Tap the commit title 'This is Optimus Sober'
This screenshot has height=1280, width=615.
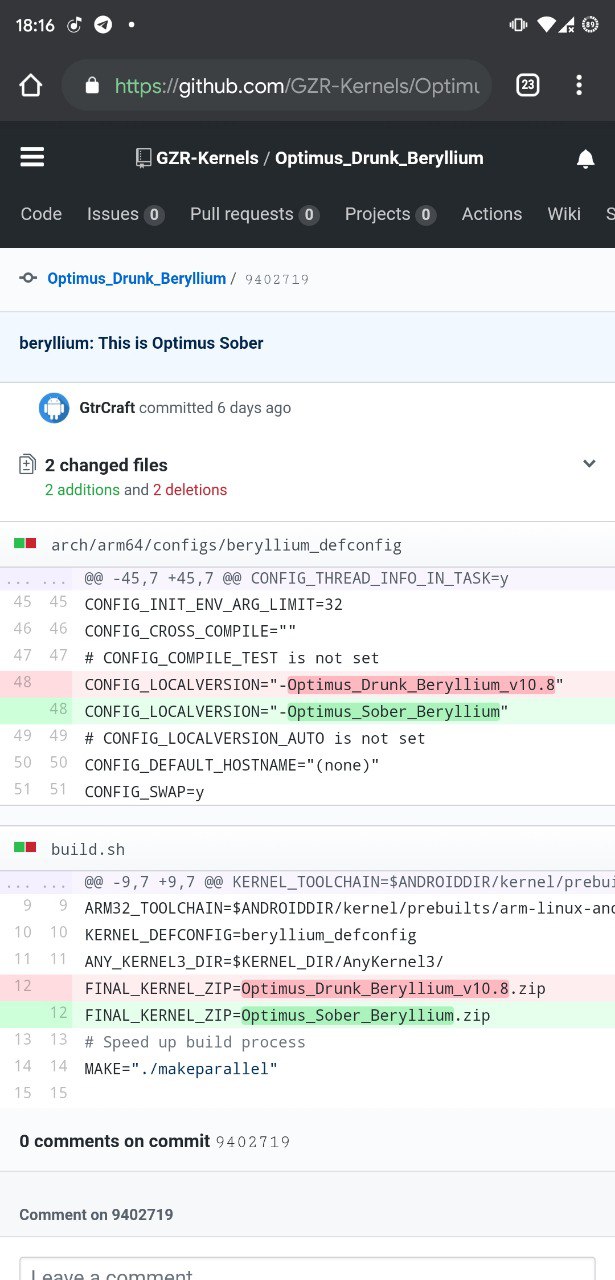[141, 343]
